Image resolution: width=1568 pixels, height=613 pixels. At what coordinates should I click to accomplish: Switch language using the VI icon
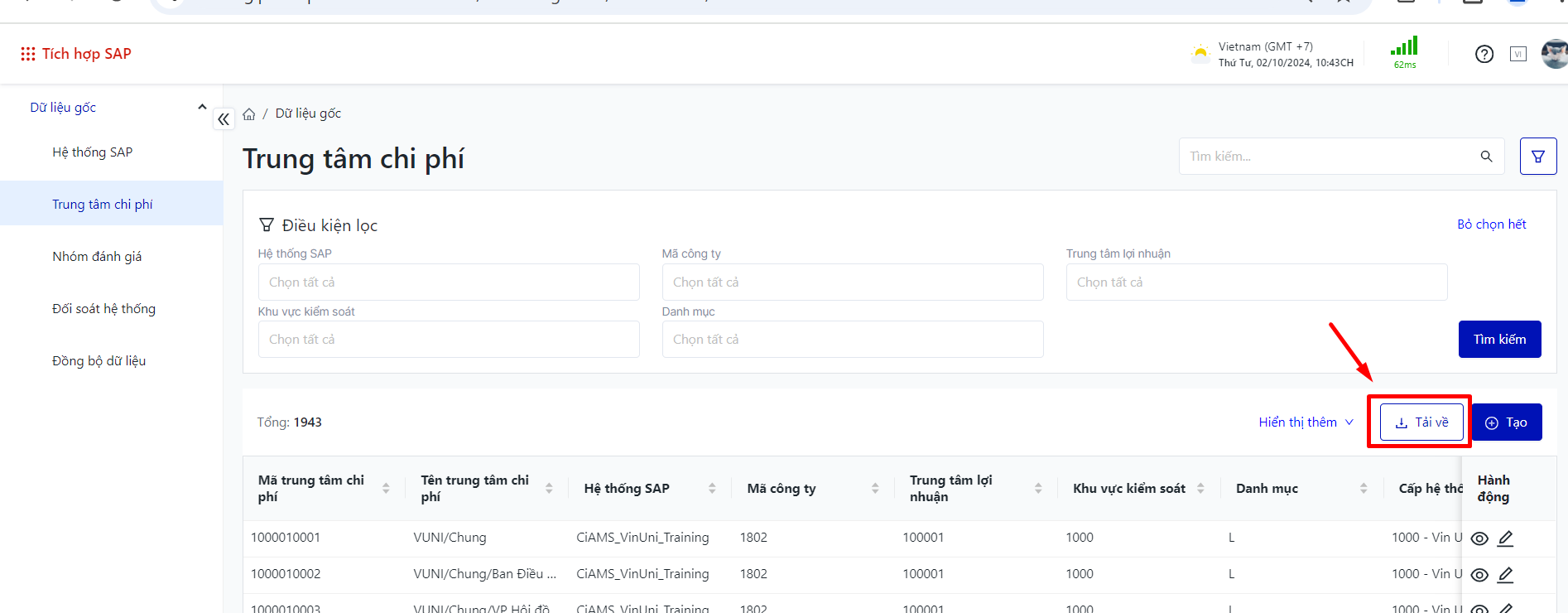pos(1517,55)
